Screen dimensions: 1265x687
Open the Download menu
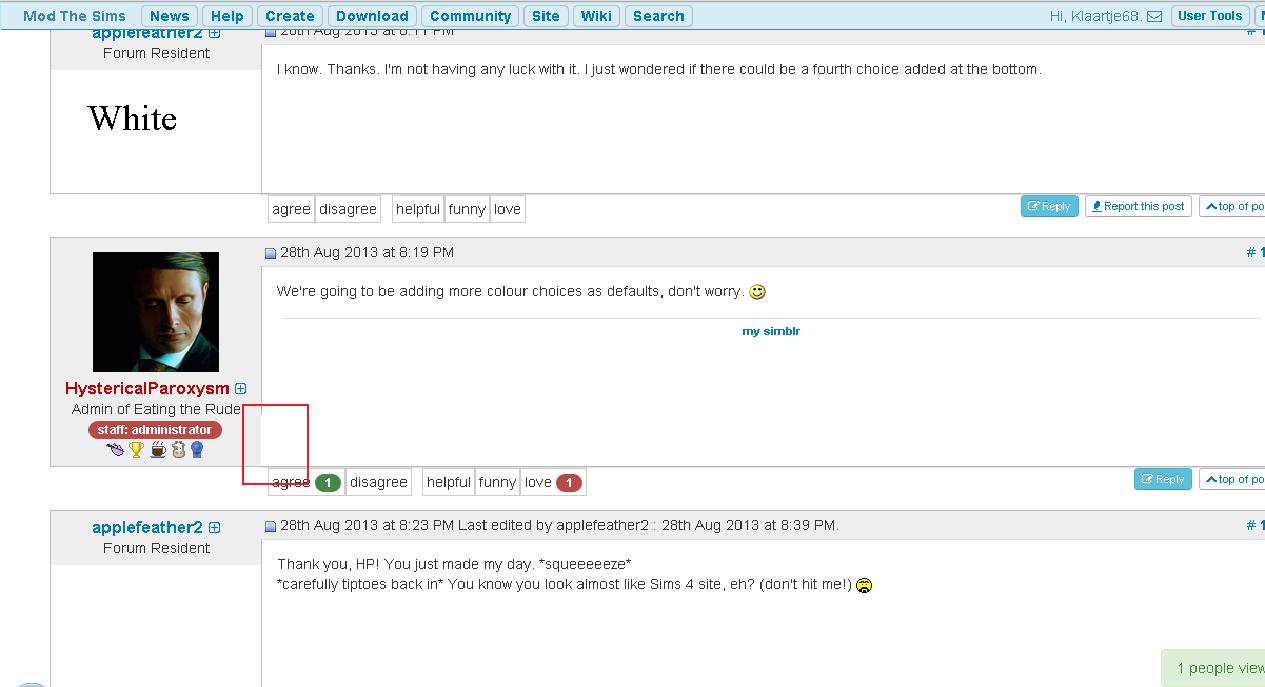click(372, 15)
